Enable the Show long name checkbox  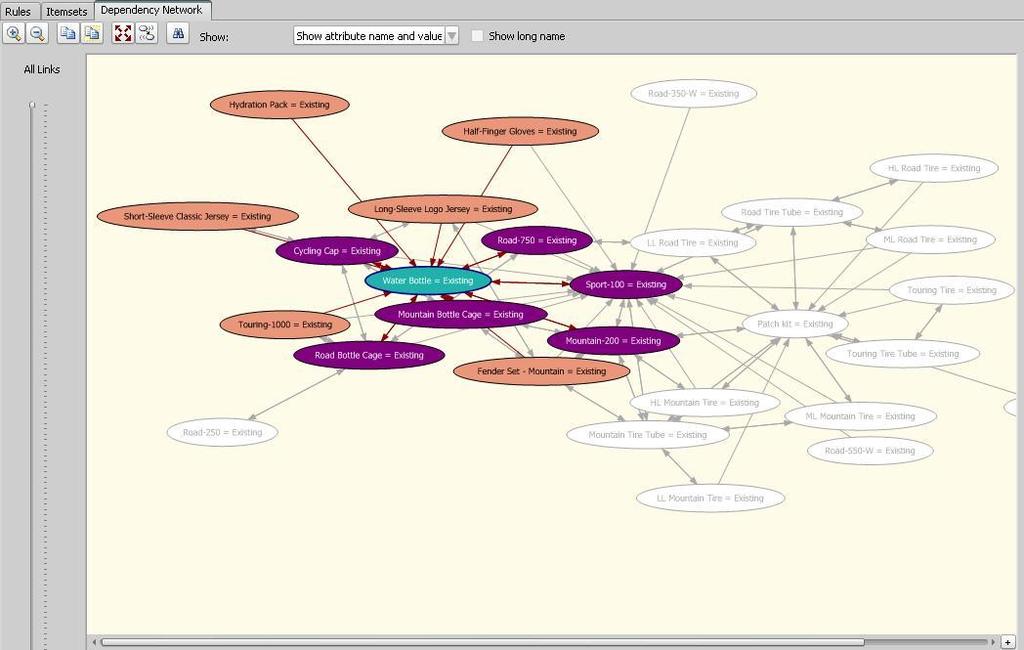(x=477, y=36)
